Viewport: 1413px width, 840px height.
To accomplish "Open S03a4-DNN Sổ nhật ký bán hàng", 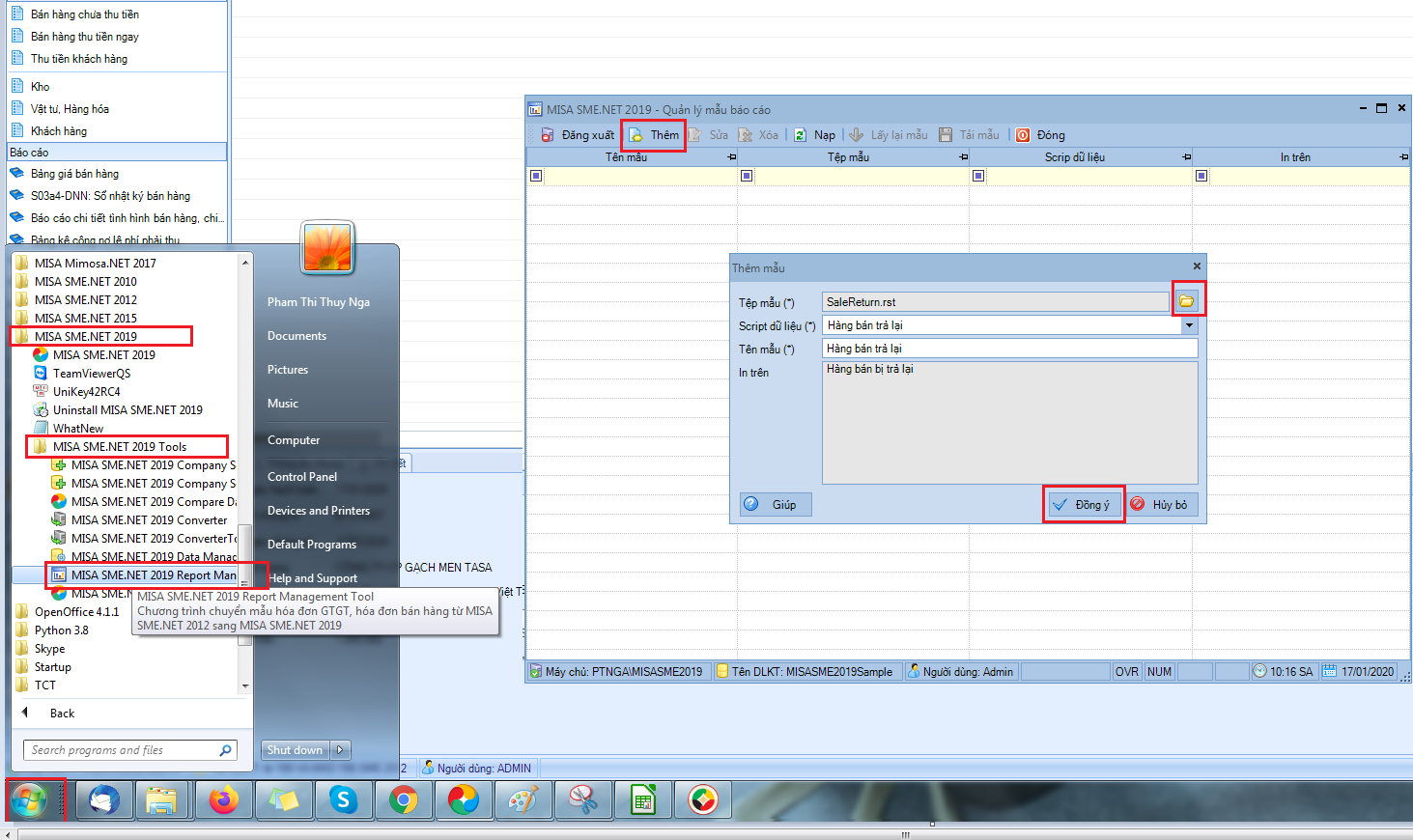I will 110,196.
